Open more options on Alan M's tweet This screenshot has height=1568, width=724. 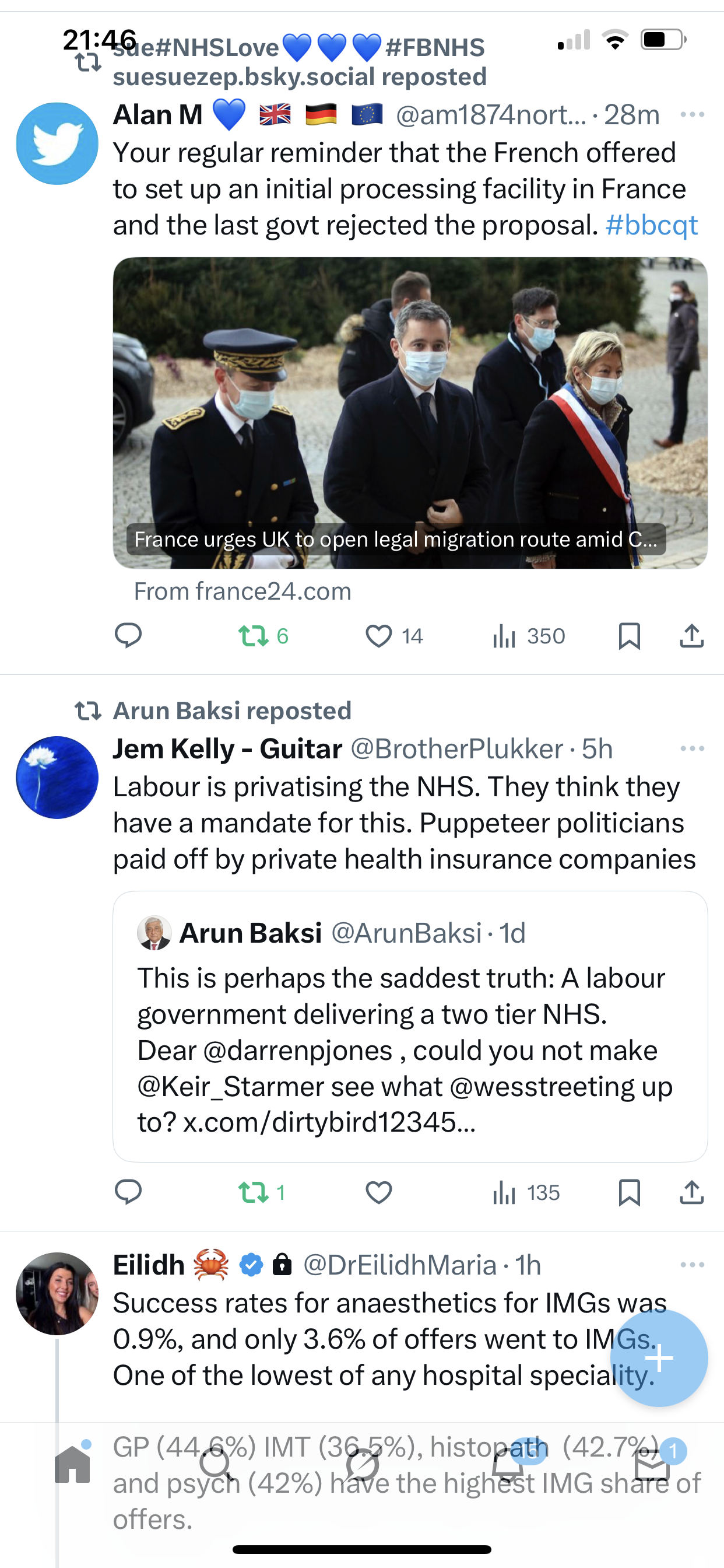coord(692,114)
